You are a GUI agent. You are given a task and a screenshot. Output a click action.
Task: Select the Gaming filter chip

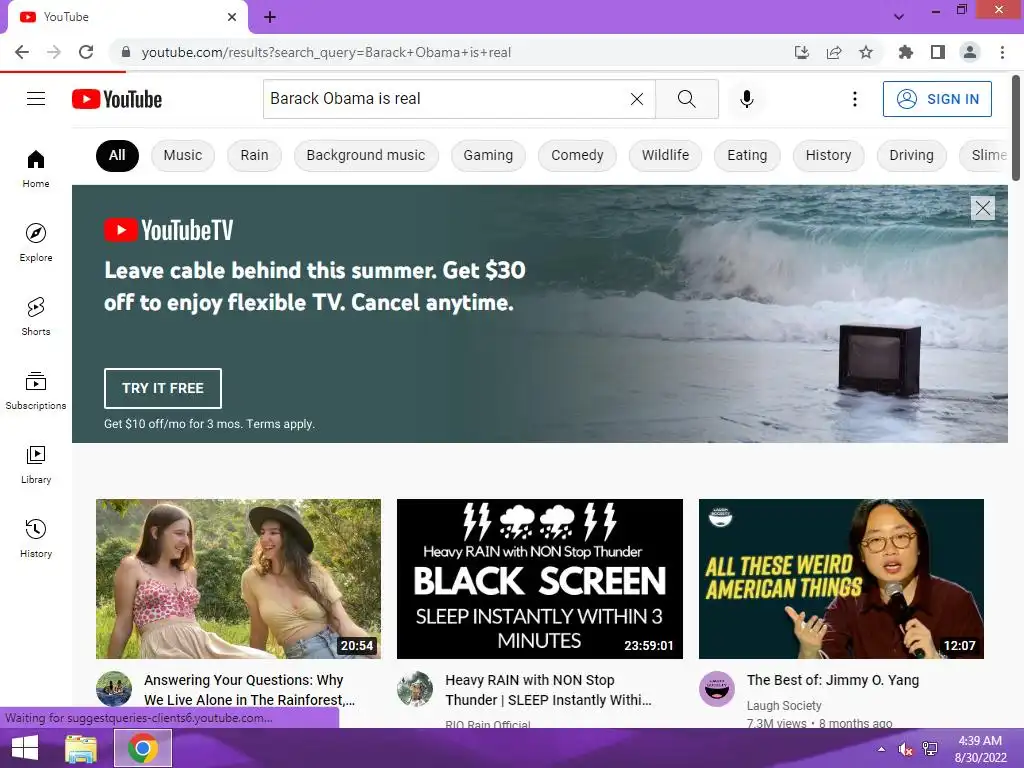pyautogui.click(x=488, y=155)
